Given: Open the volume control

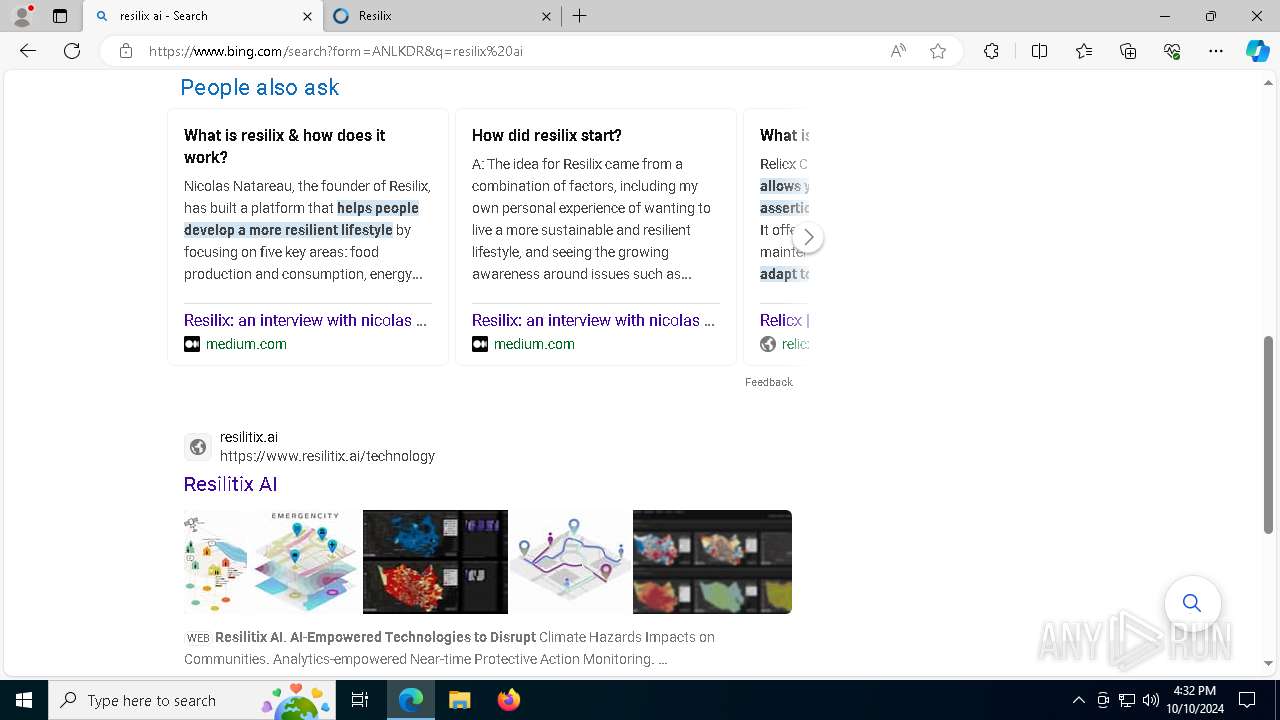Looking at the screenshot, I should coord(1151,700).
